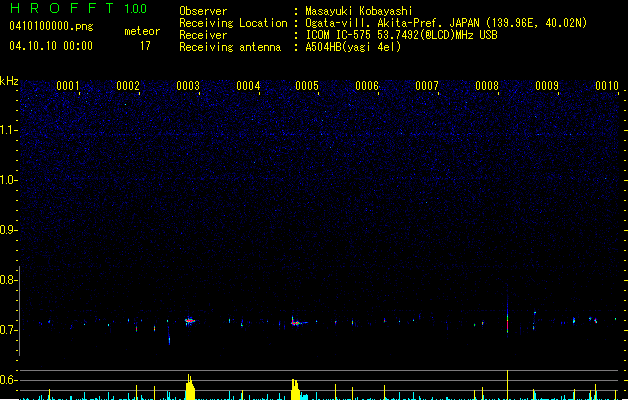Click the bright meteor echo near 0003

click(190, 321)
